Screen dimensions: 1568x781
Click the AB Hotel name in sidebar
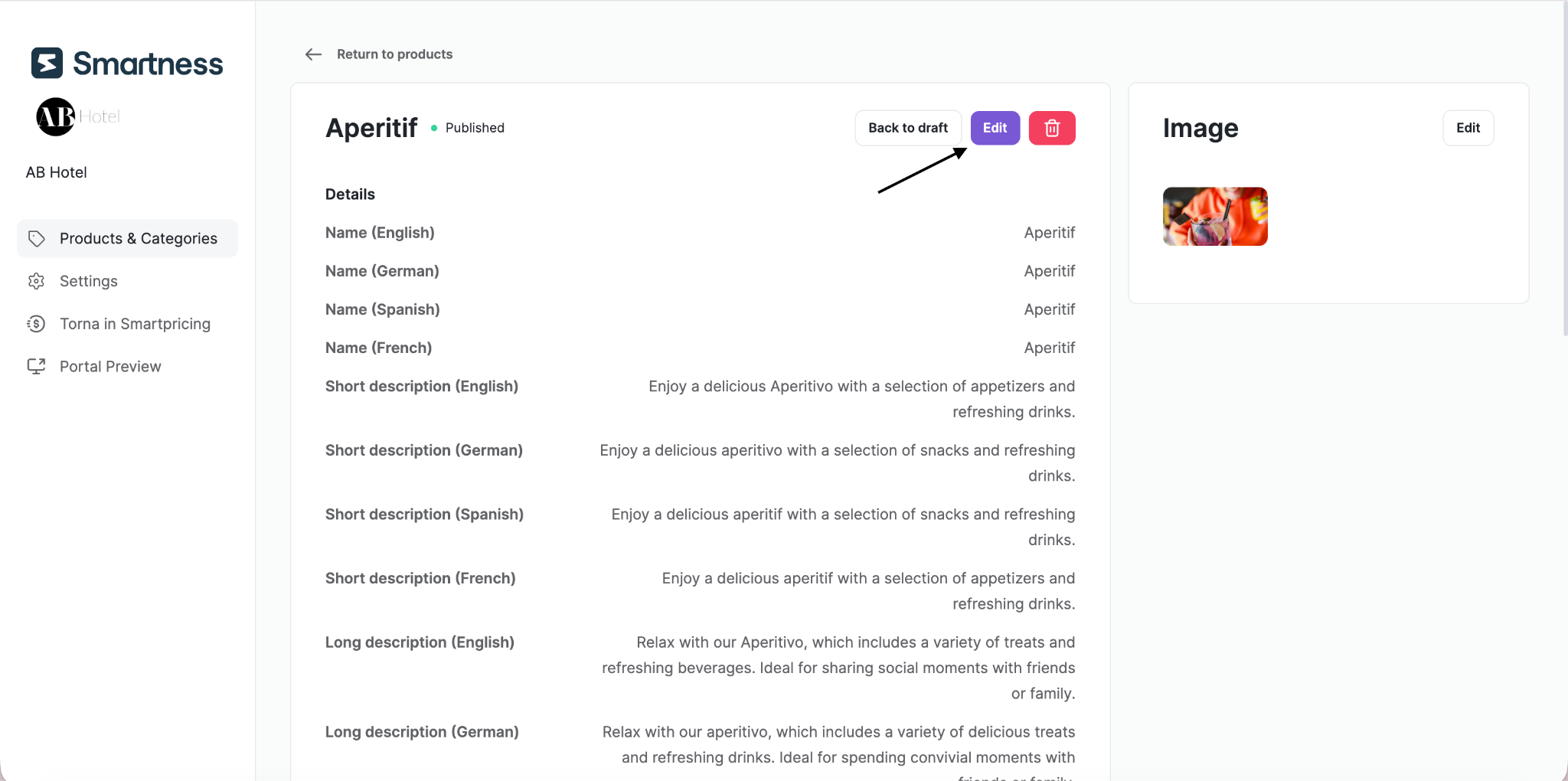(x=56, y=172)
